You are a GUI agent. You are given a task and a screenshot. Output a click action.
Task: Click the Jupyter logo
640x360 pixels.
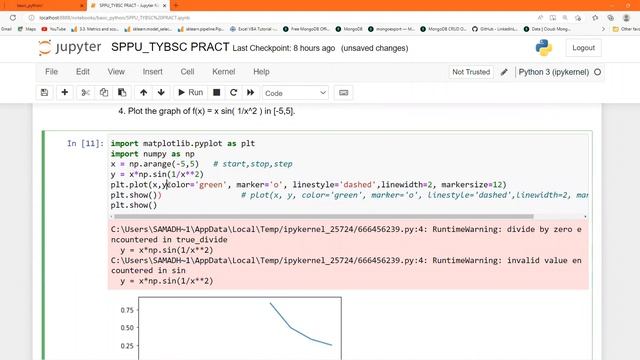click(x=70, y=47)
